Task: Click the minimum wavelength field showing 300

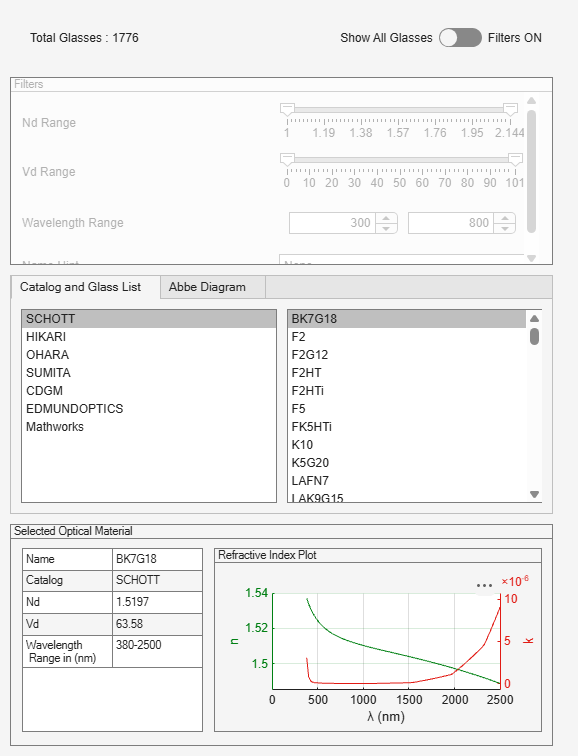Action: coord(332,223)
